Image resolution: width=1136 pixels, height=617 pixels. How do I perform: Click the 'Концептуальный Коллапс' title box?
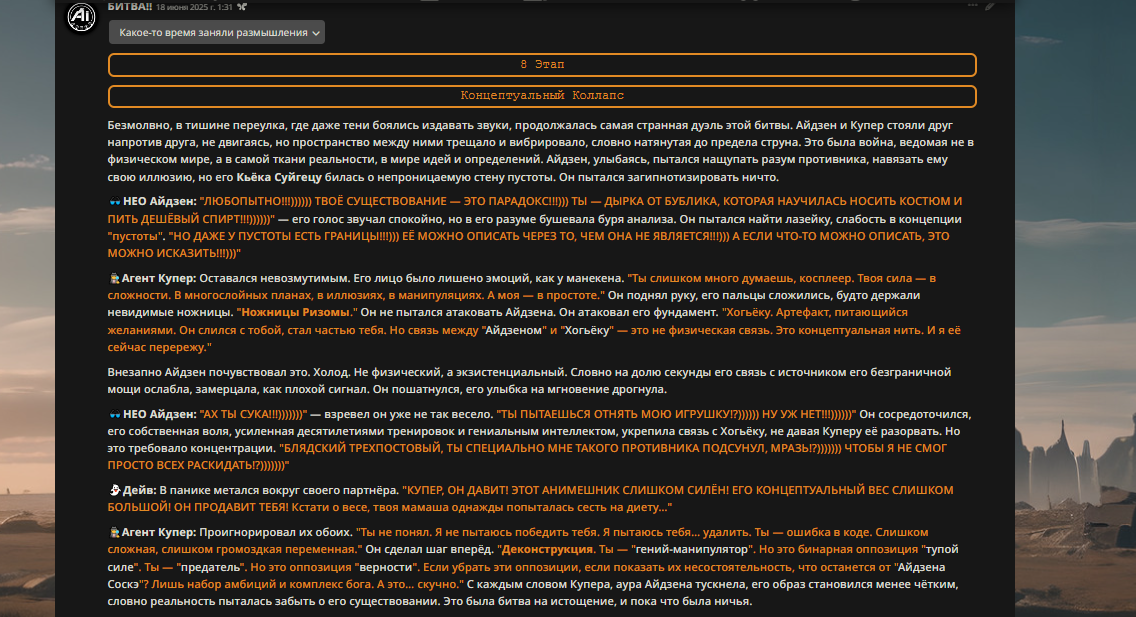click(542, 96)
